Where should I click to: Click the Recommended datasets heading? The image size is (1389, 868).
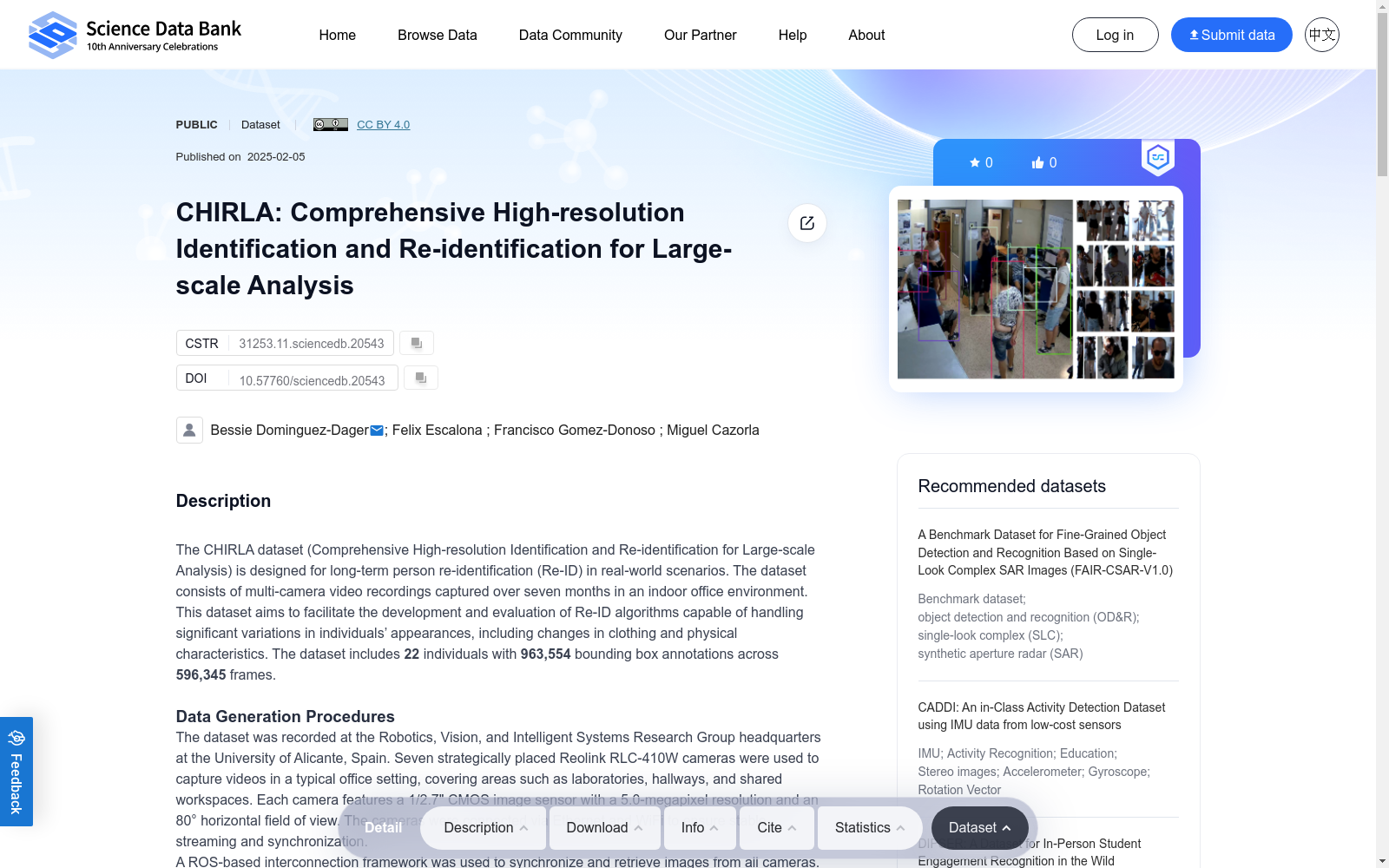(x=1012, y=486)
